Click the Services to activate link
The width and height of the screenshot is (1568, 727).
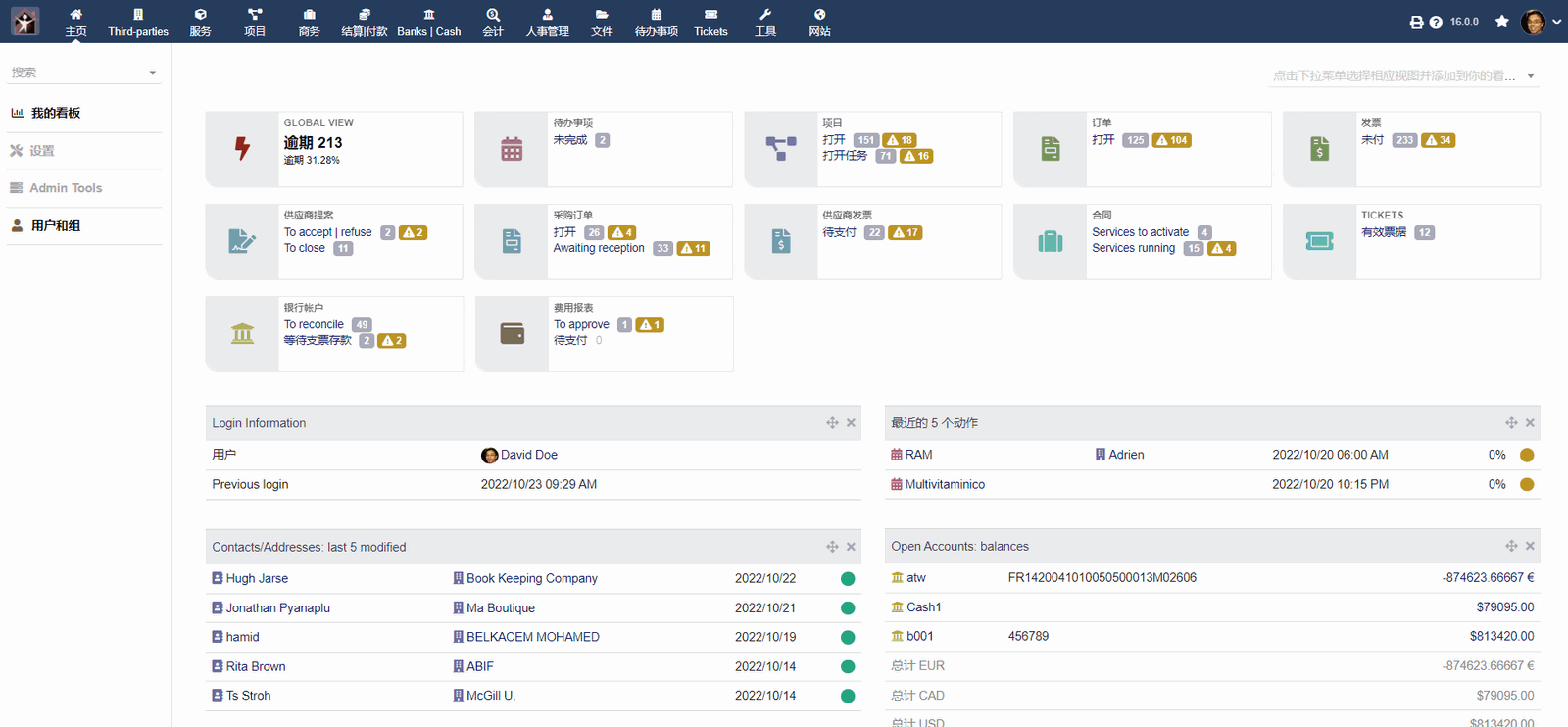pyautogui.click(x=1140, y=232)
